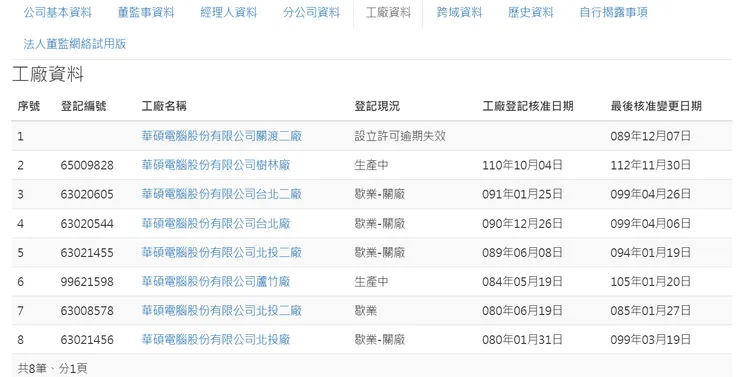Open the 華碩電腦股份有限公司蘆竹廠 link
The height and width of the screenshot is (377, 740).
click(216, 282)
